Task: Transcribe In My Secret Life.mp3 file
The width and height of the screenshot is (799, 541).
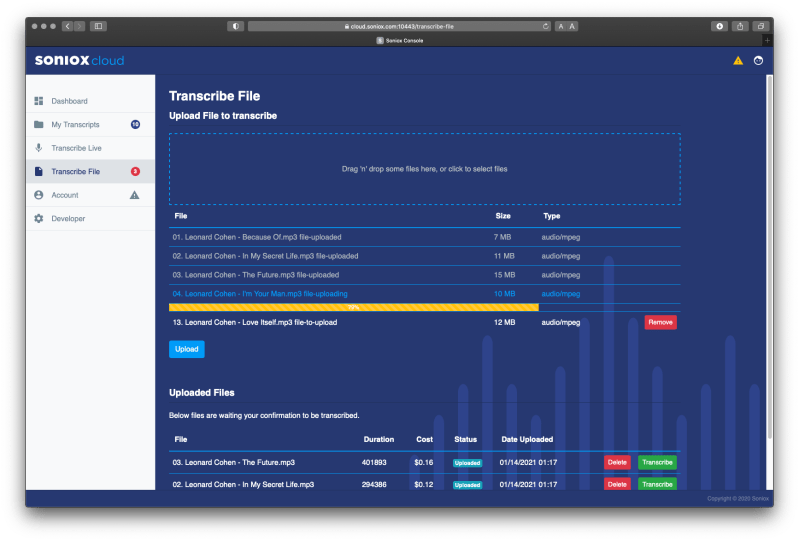Action: click(x=657, y=484)
